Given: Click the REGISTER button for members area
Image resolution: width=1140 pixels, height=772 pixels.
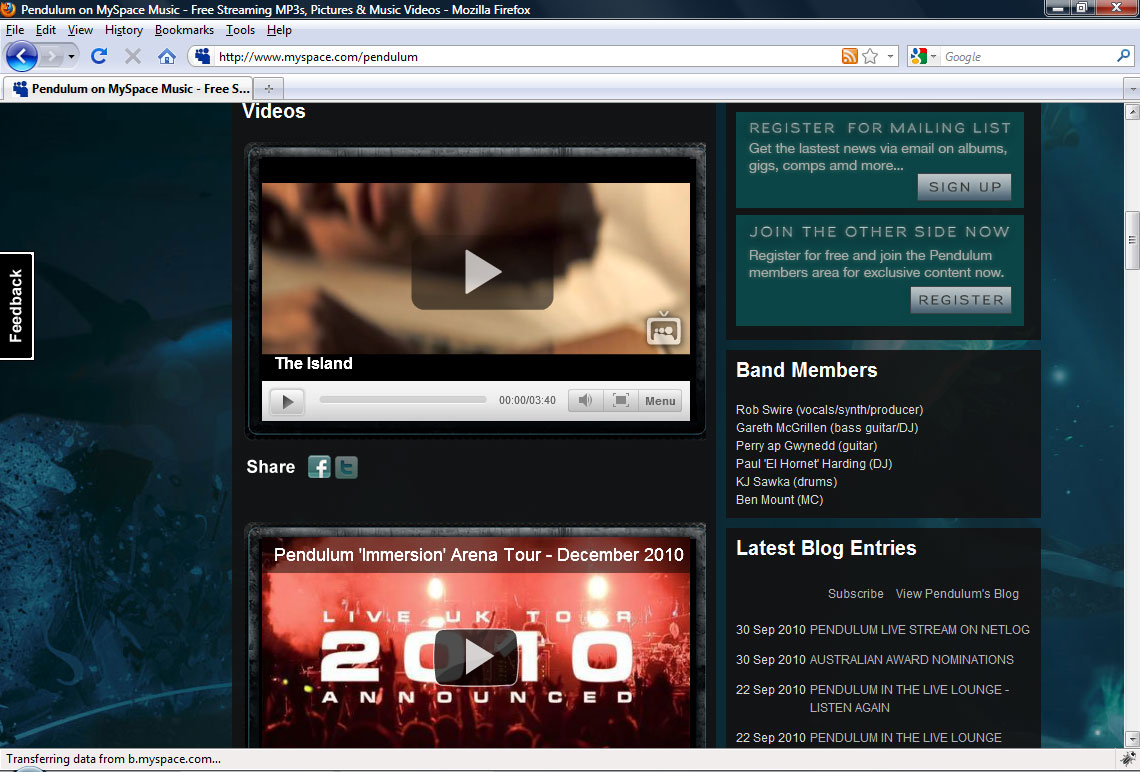Looking at the screenshot, I should 960,300.
